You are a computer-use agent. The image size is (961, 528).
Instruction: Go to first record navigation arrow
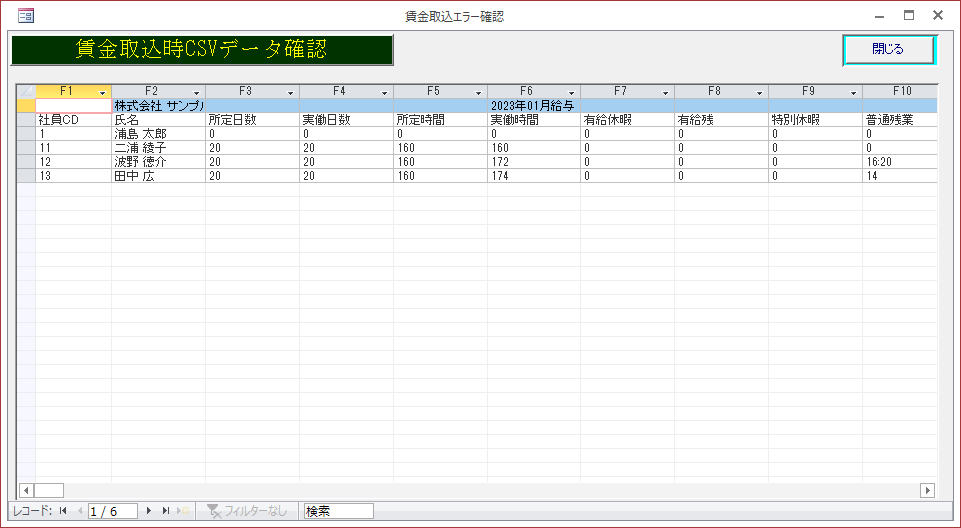coord(63,511)
